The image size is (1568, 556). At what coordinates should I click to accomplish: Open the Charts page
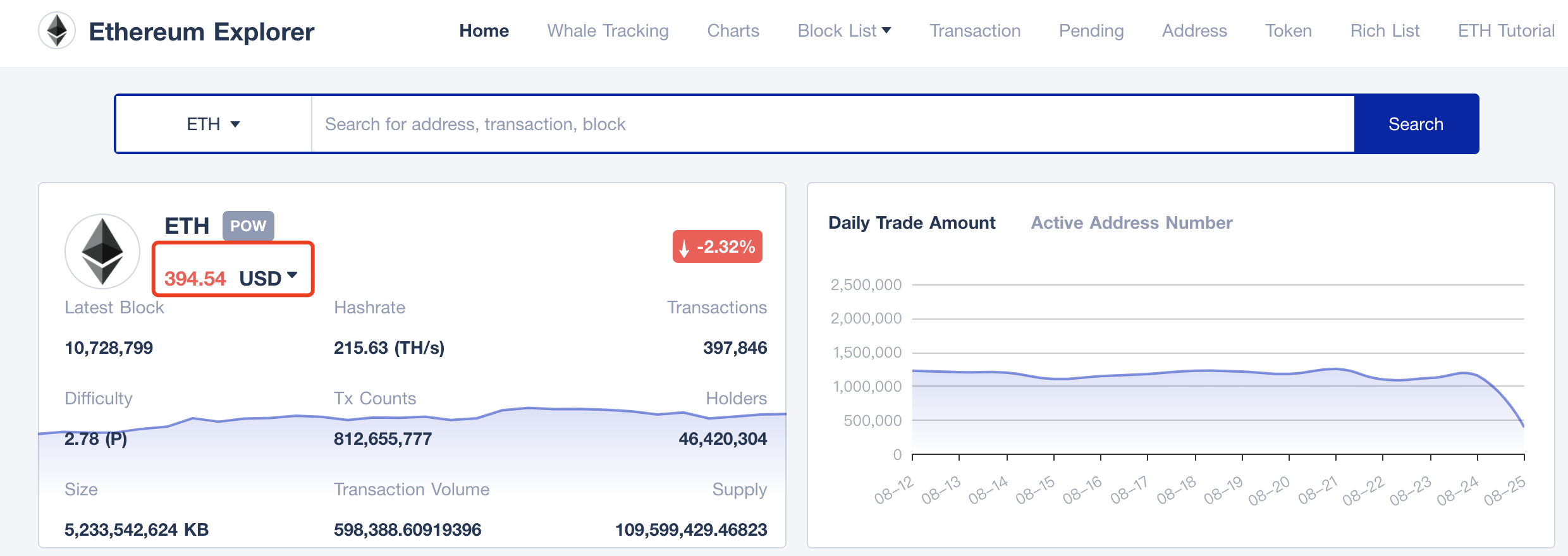click(733, 30)
